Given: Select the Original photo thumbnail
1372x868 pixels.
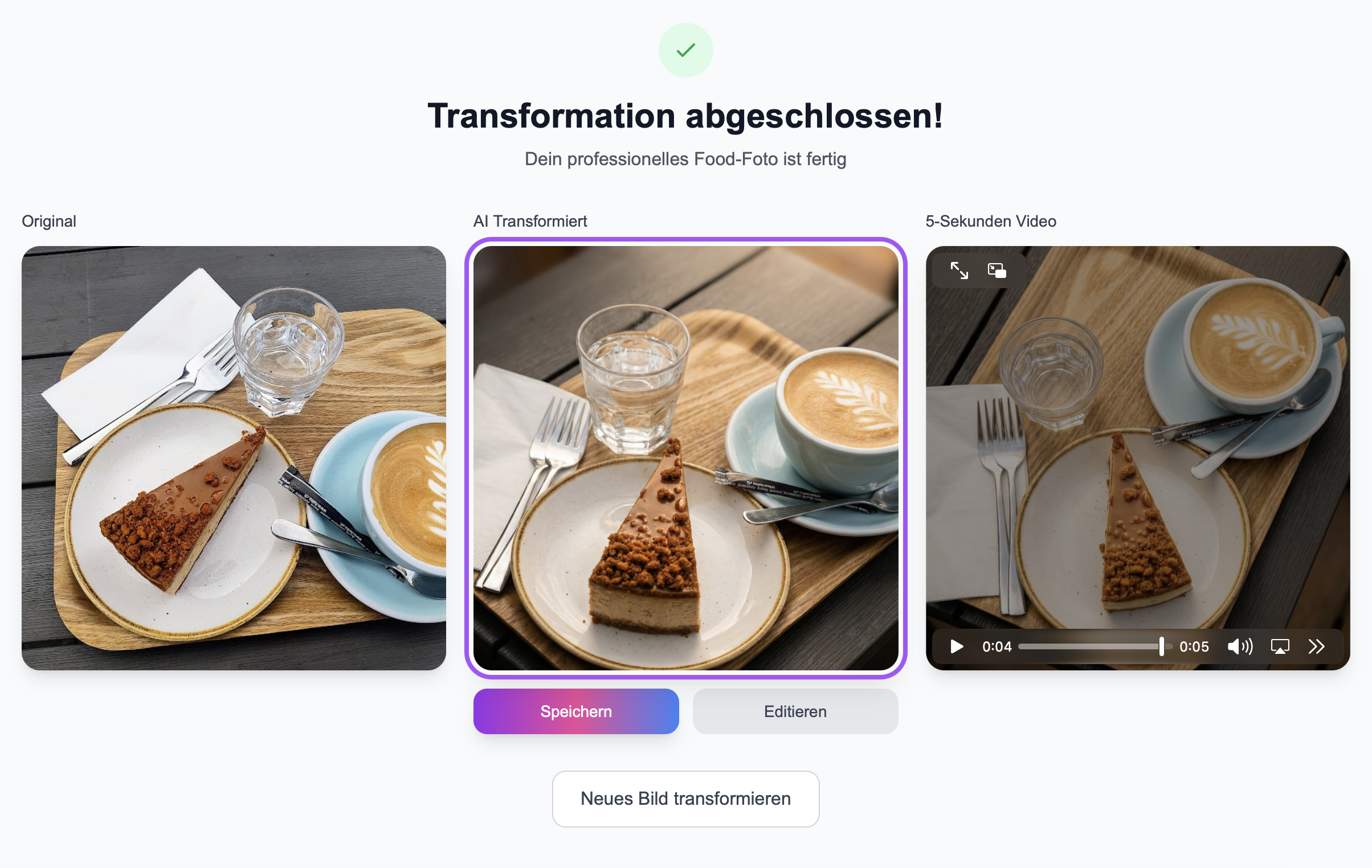Looking at the screenshot, I should click(x=234, y=458).
